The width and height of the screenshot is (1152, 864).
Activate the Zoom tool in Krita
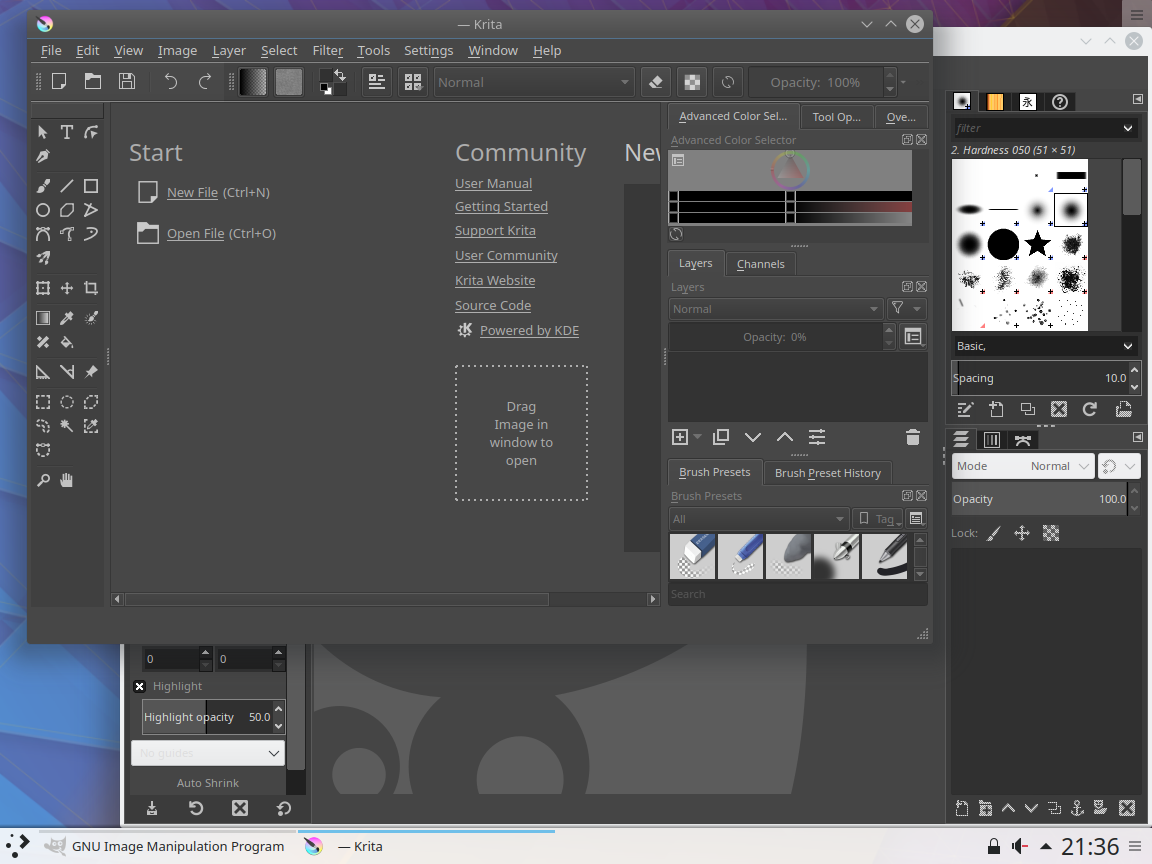pyautogui.click(x=43, y=480)
